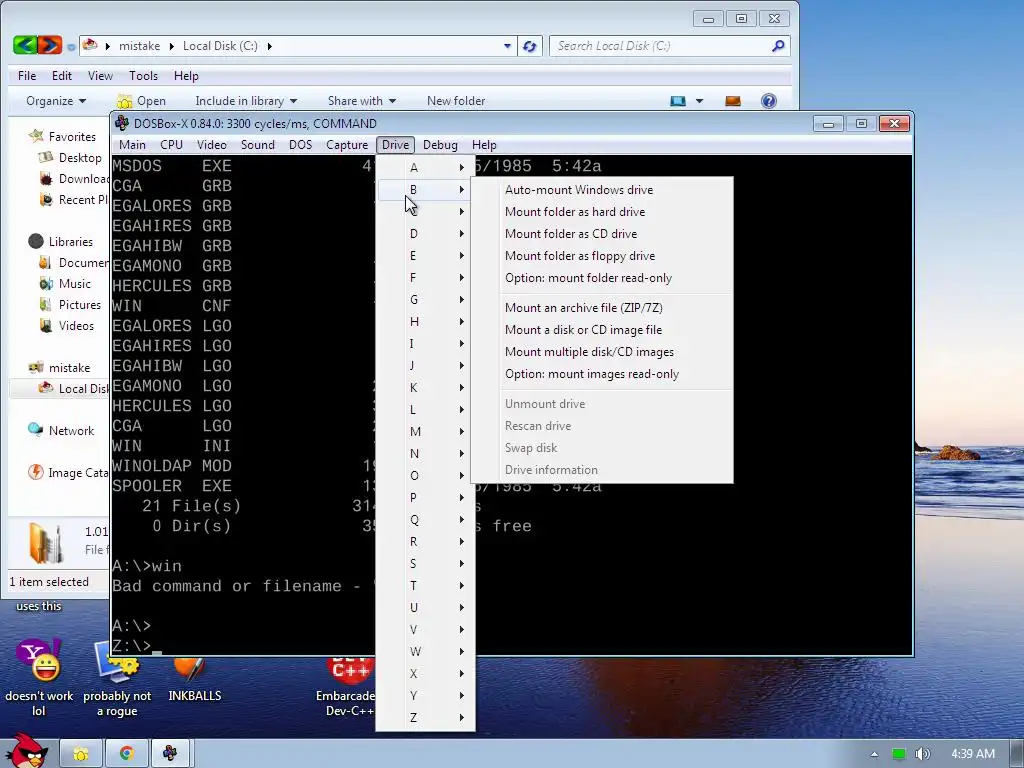Viewport: 1024px width, 768px height.
Task: Click the DOSBox-X taskbar icon
Action: 170,754
